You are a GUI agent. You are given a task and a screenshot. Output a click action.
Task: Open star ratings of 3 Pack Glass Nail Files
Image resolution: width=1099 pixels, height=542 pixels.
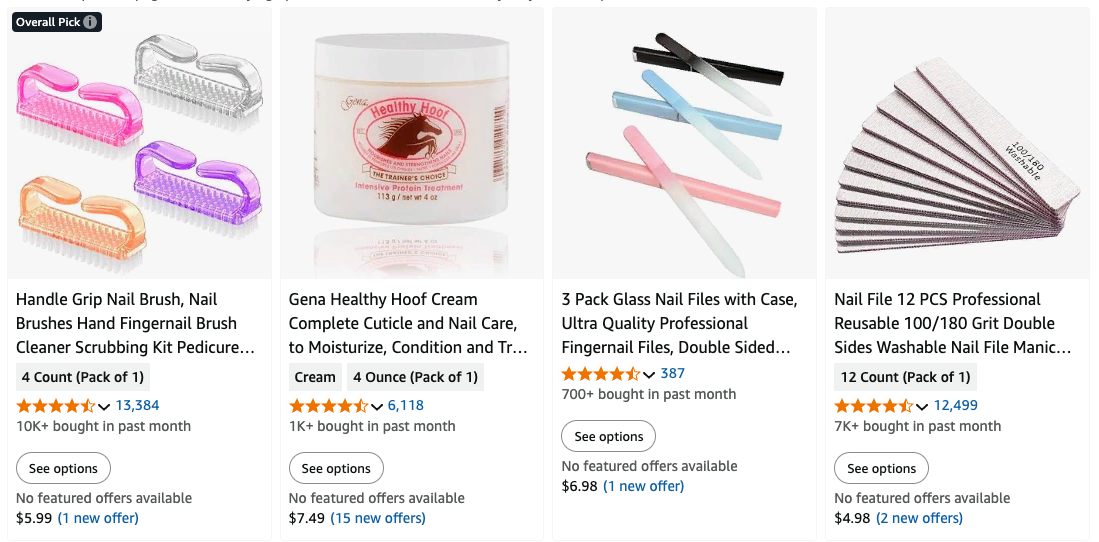click(601, 373)
